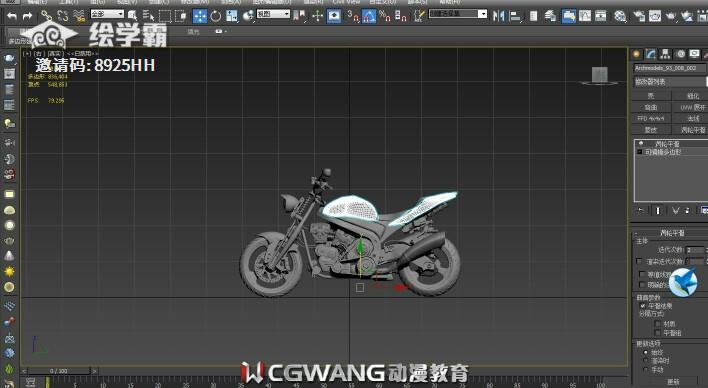This screenshot has width=708, height=388.
Task: Activate the Select and Rotate tool
Action: 216,16
